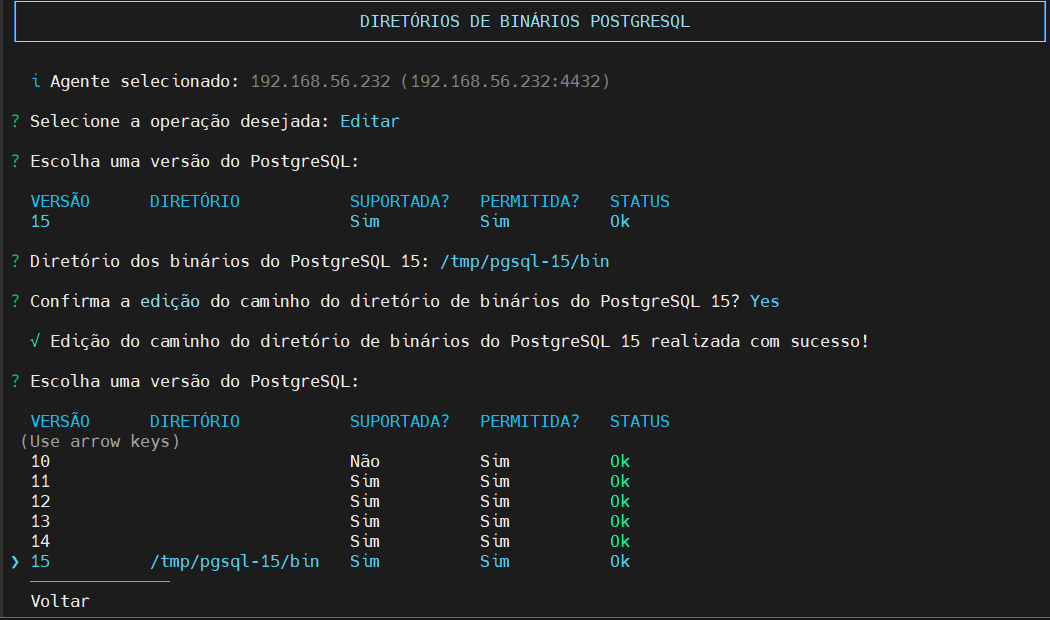Select PostgreSQL version 10 row
1050x620 pixels.
point(330,461)
